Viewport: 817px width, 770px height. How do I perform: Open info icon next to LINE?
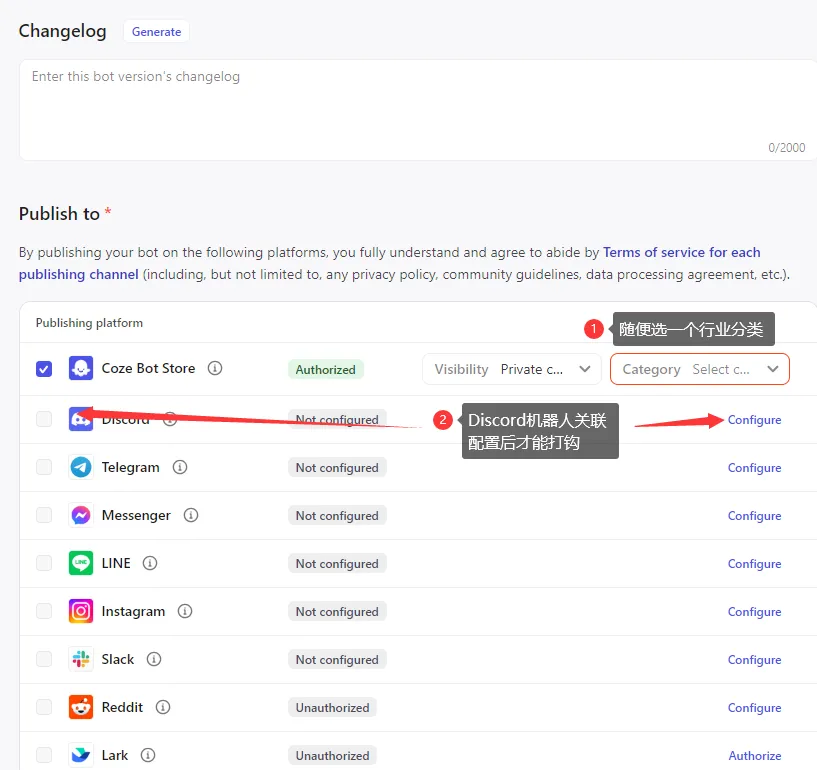[x=150, y=563]
